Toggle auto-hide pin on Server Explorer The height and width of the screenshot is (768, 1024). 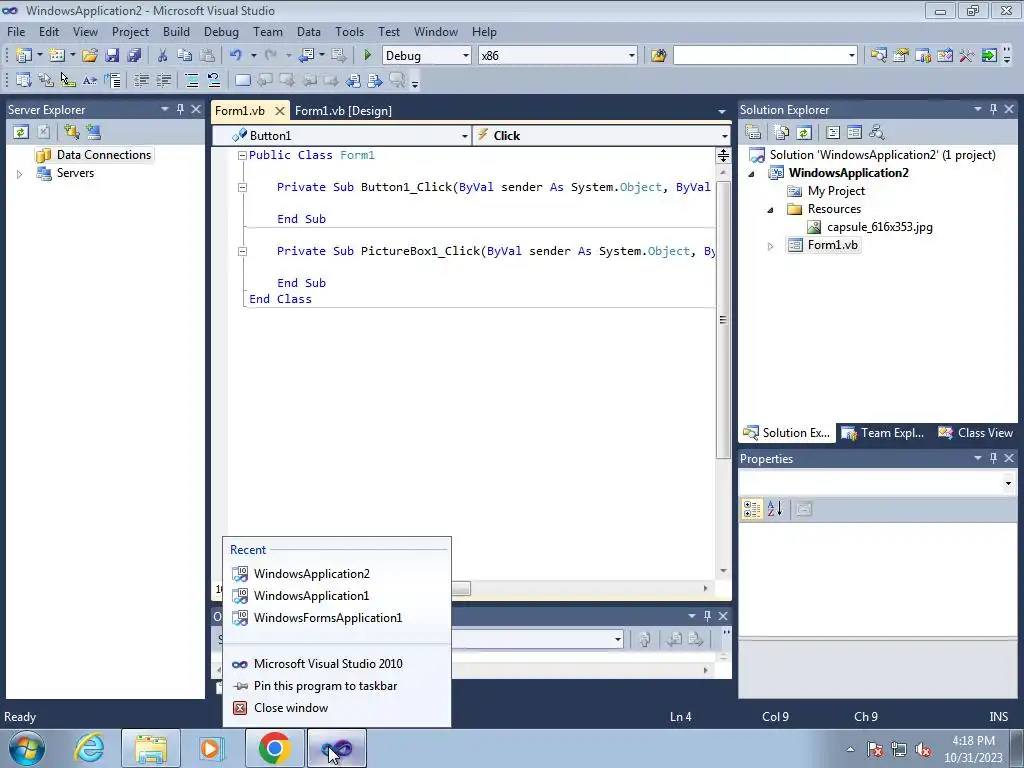(x=180, y=109)
